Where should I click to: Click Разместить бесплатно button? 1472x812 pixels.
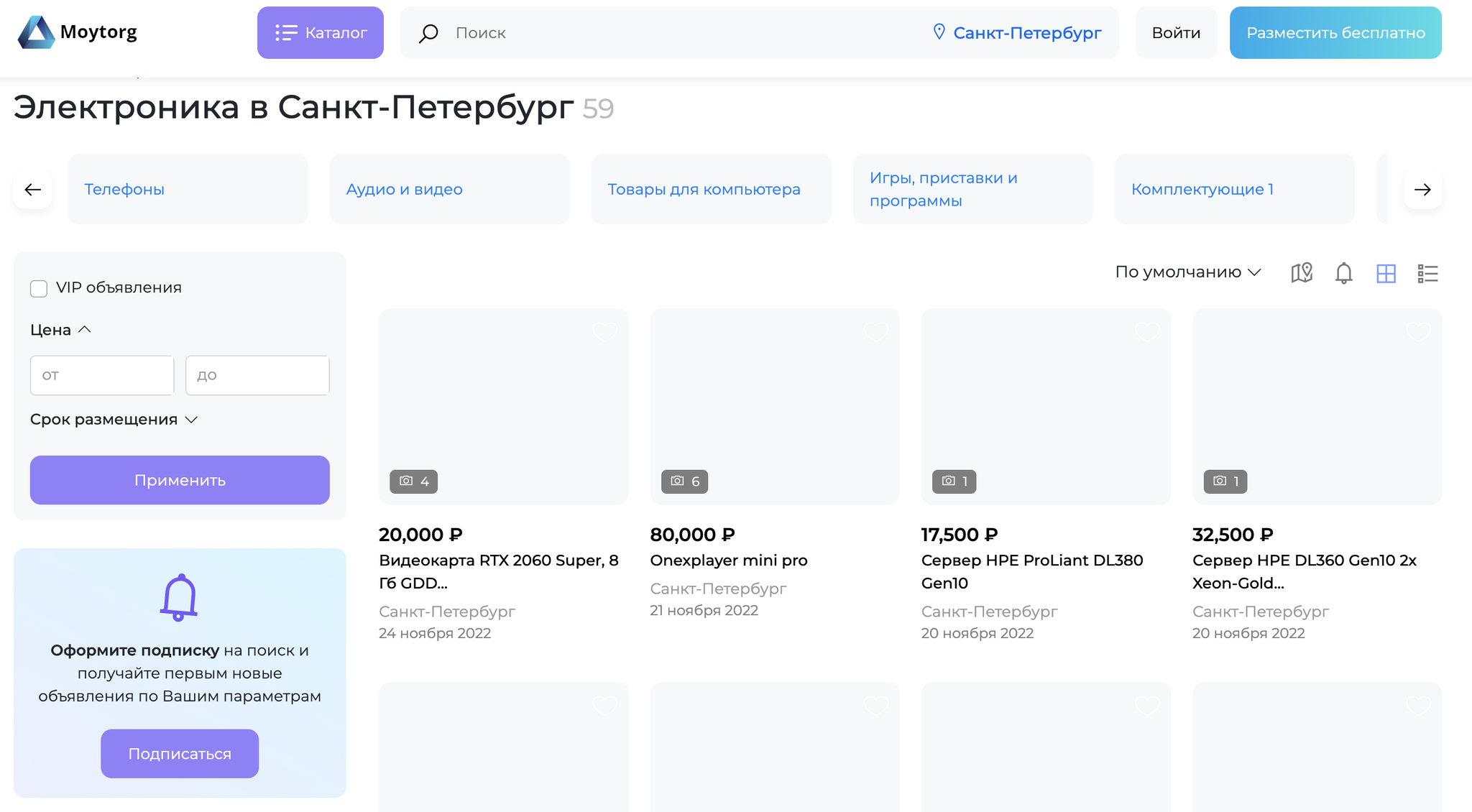click(x=1335, y=33)
